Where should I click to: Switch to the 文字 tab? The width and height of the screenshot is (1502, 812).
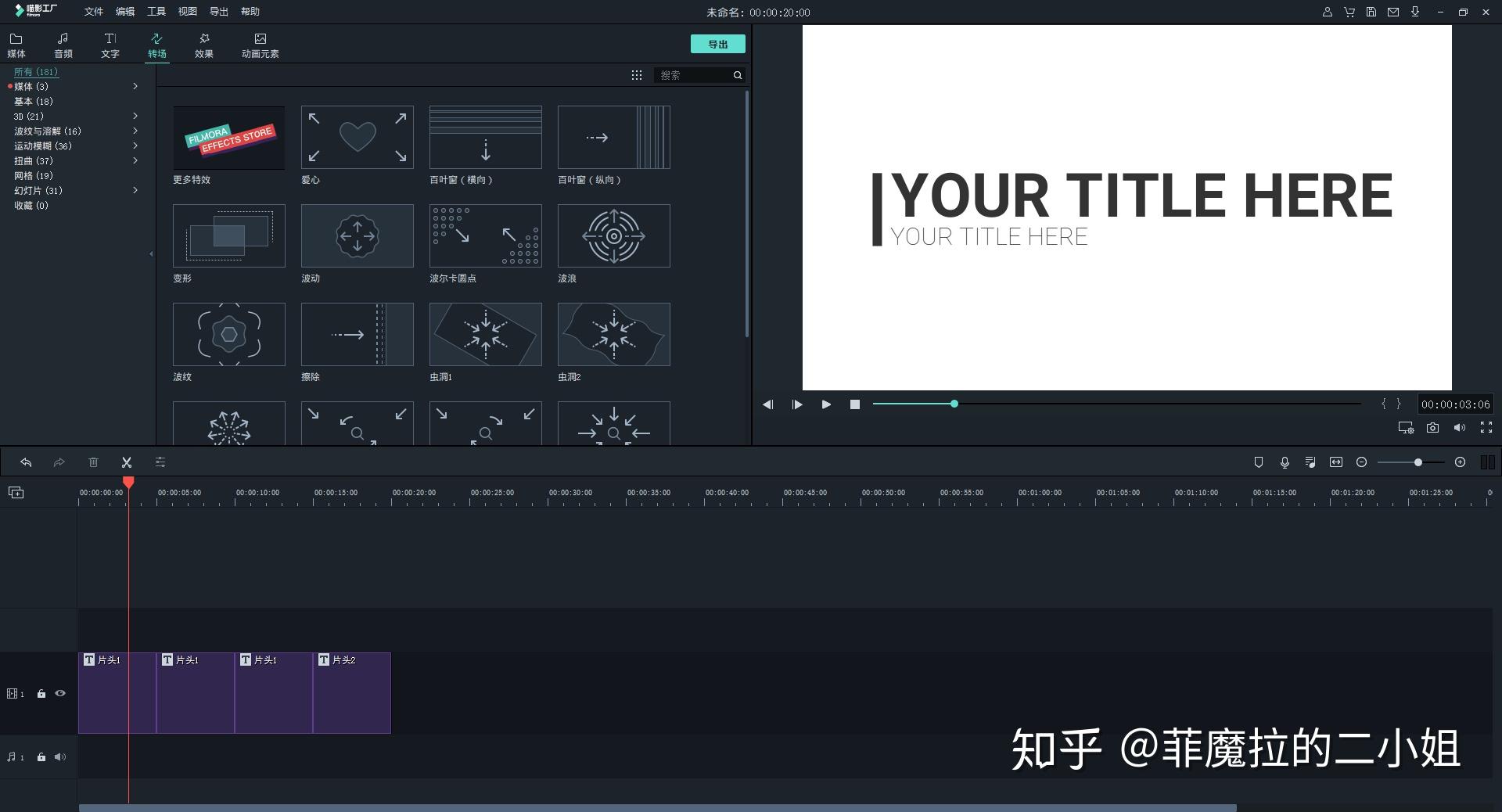pos(110,45)
